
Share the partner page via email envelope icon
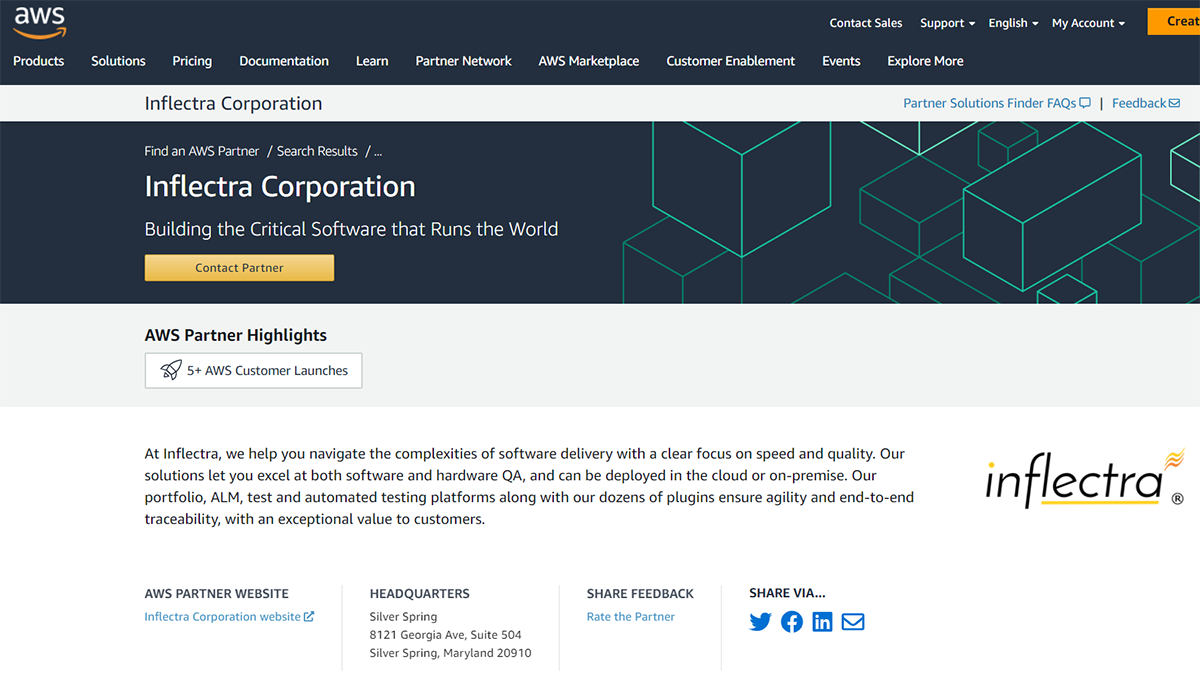[852, 621]
